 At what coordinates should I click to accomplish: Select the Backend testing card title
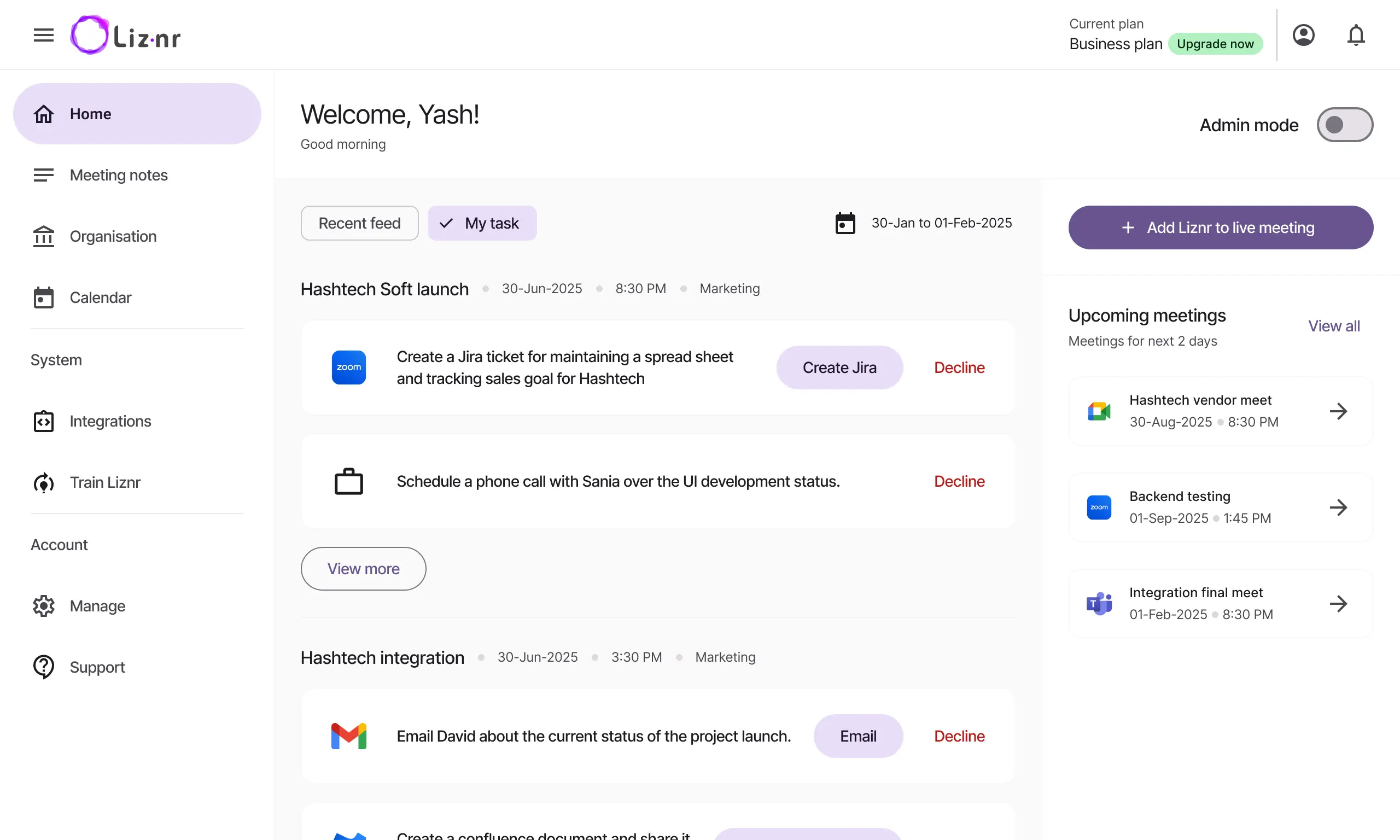point(1180,497)
